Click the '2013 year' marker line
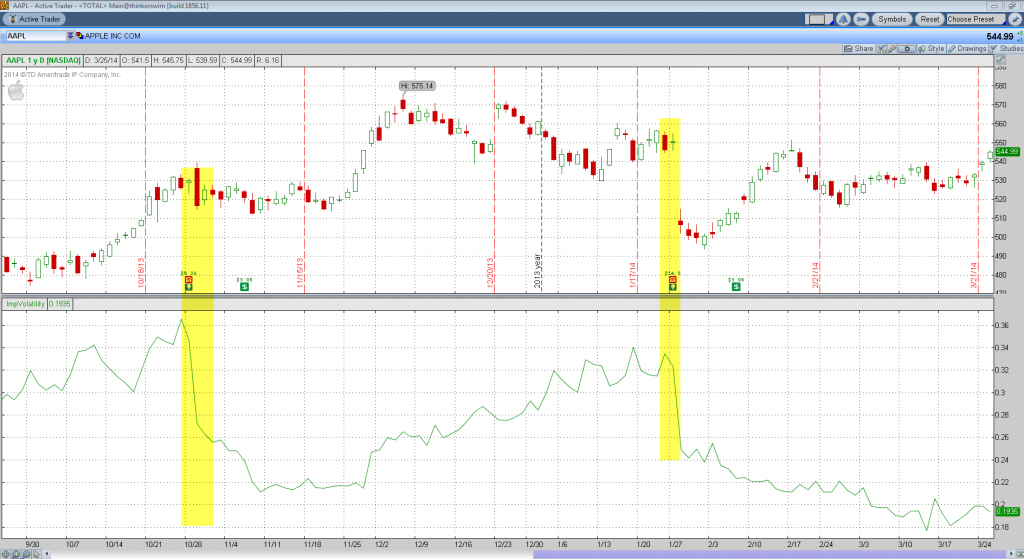1024x559 pixels. pos(541,180)
